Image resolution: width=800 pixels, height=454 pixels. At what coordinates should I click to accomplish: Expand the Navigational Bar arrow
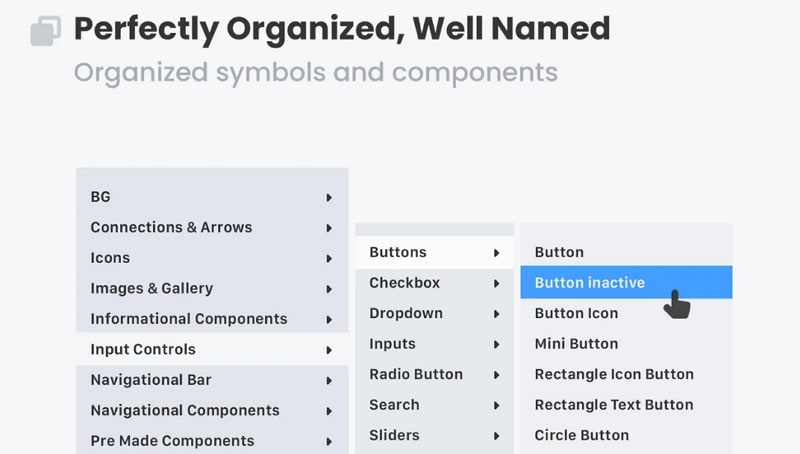coord(328,380)
